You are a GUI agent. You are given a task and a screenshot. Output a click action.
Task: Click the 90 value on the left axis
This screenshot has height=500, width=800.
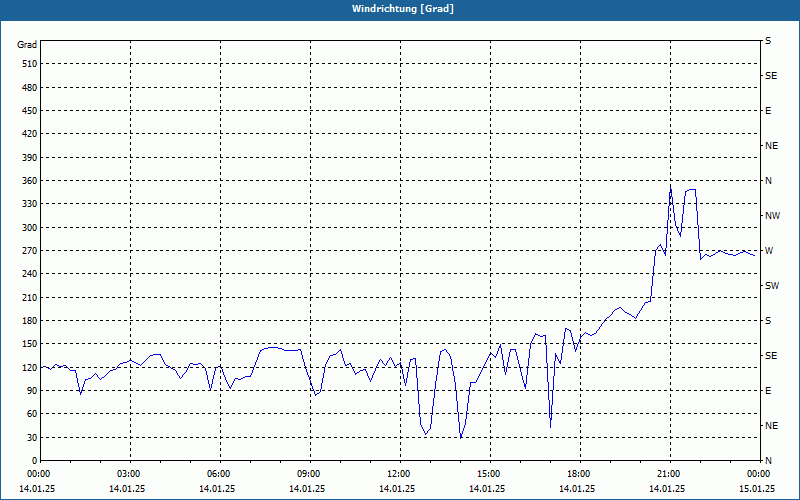(x=32, y=391)
